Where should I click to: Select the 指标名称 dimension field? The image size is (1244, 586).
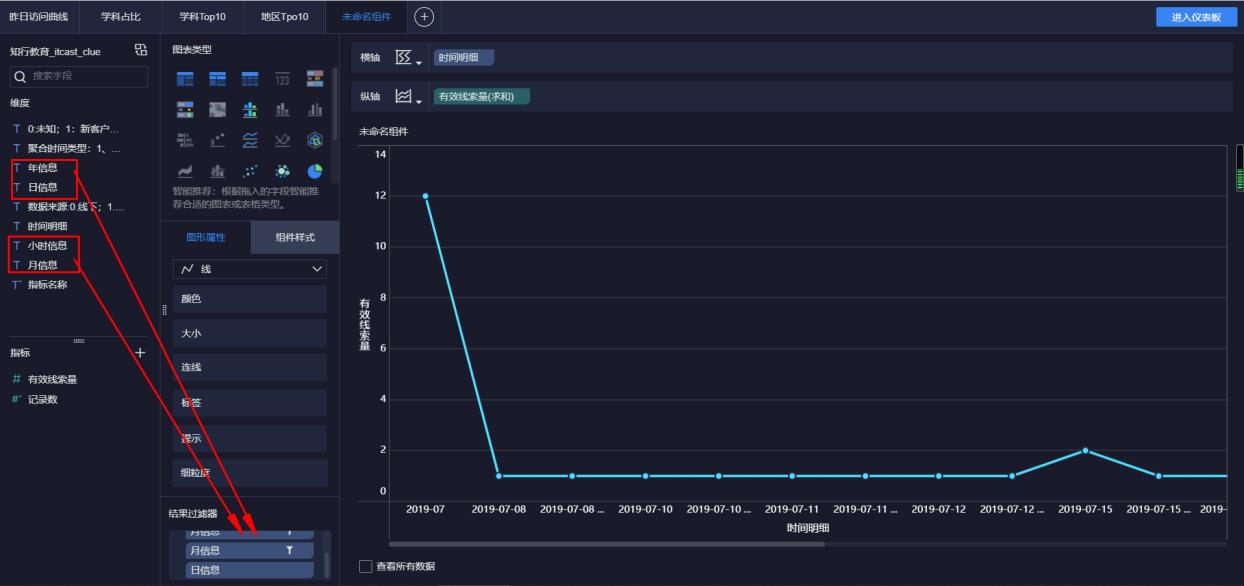click(47, 285)
